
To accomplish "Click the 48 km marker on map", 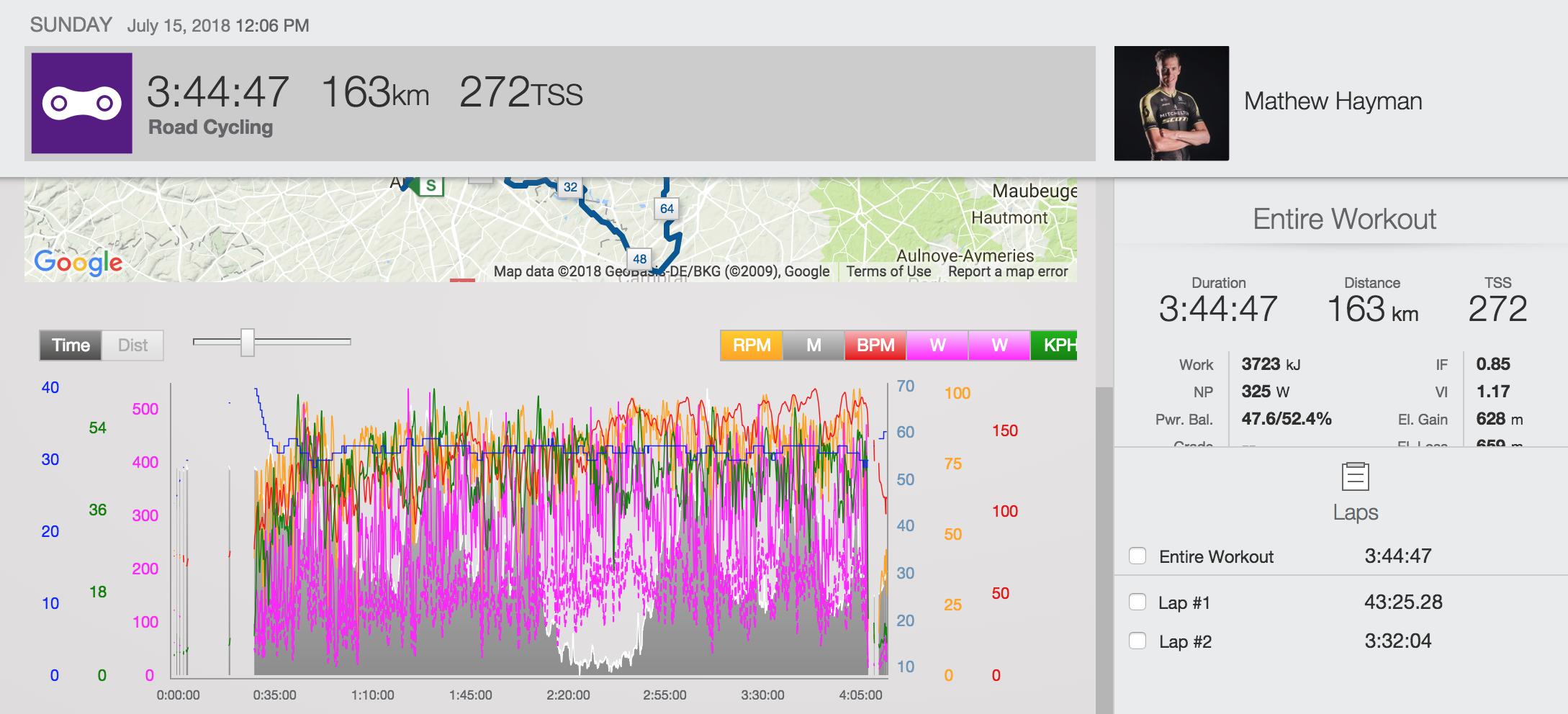I will click(x=639, y=259).
